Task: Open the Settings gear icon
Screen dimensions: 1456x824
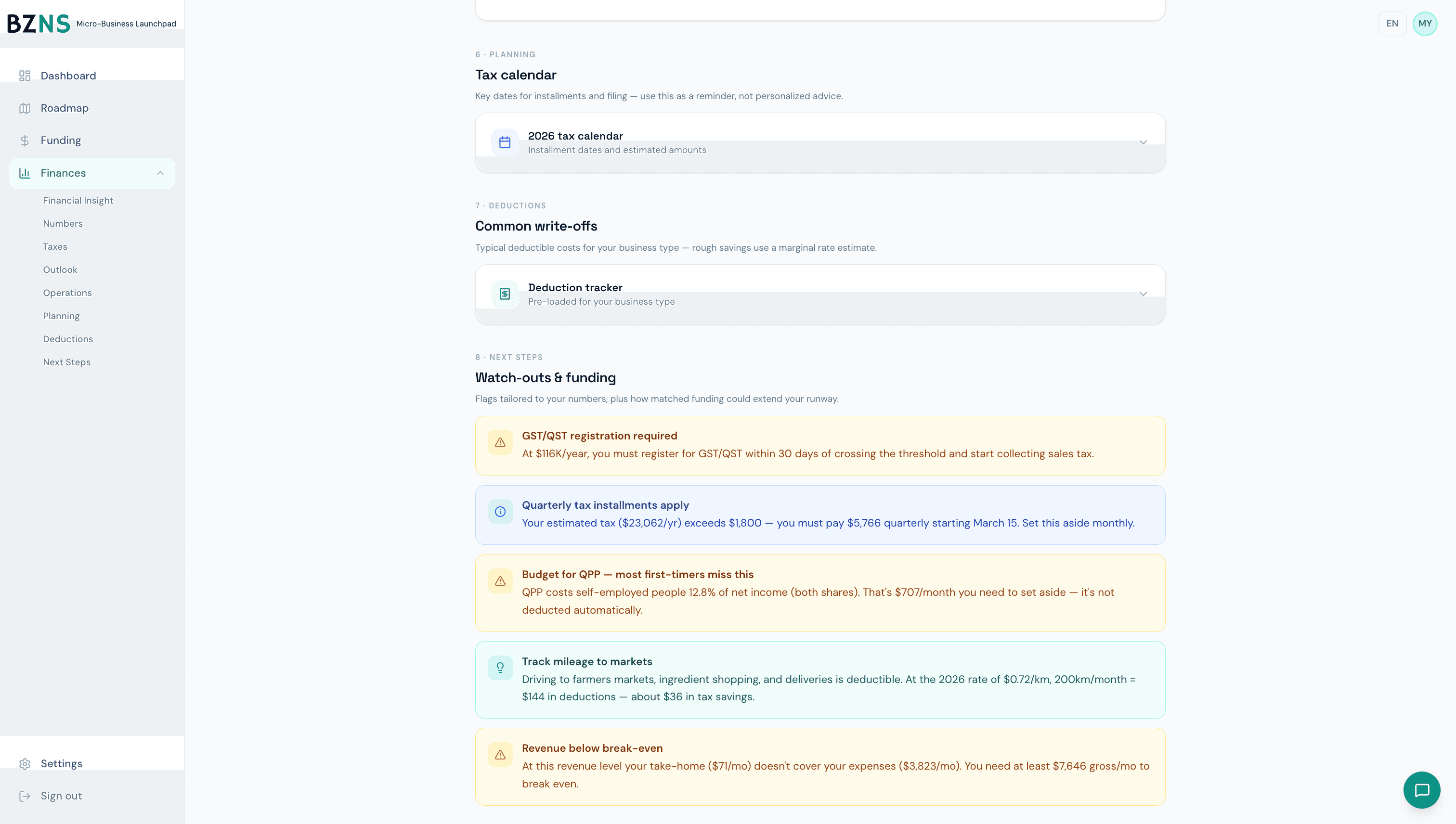Action: pos(25,763)
